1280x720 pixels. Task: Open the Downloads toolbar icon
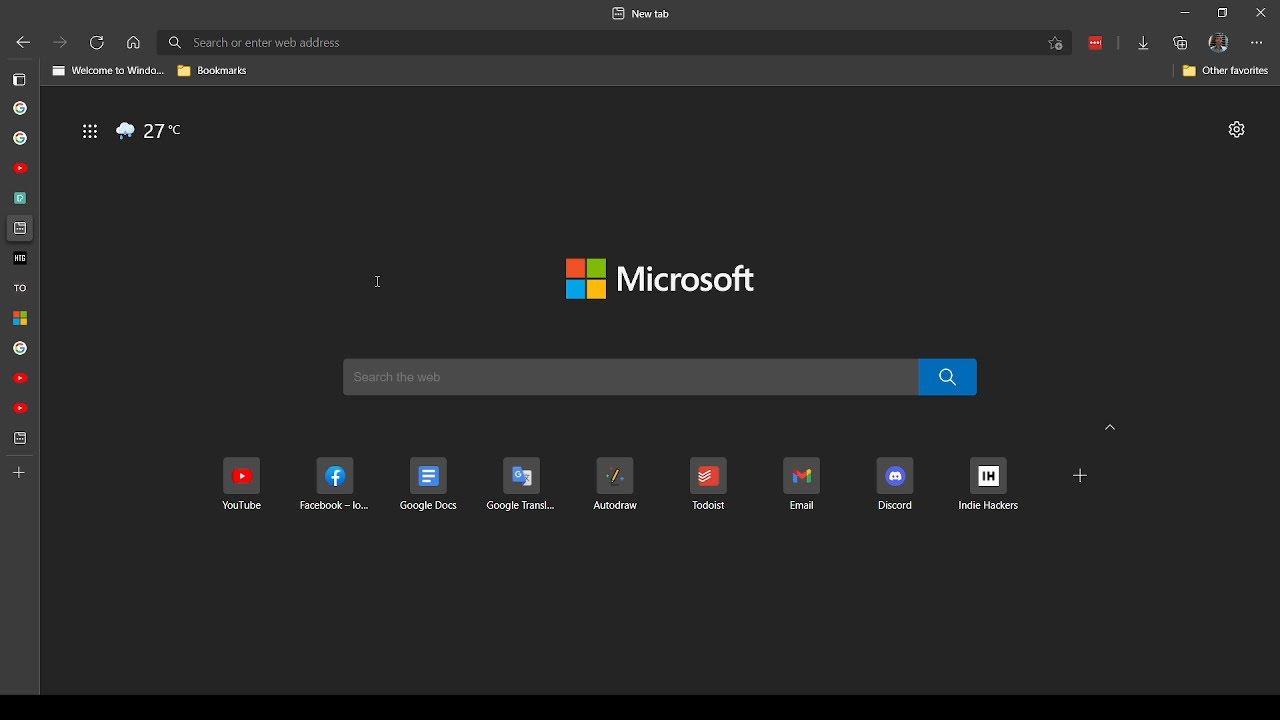[x=1144, y=43]
